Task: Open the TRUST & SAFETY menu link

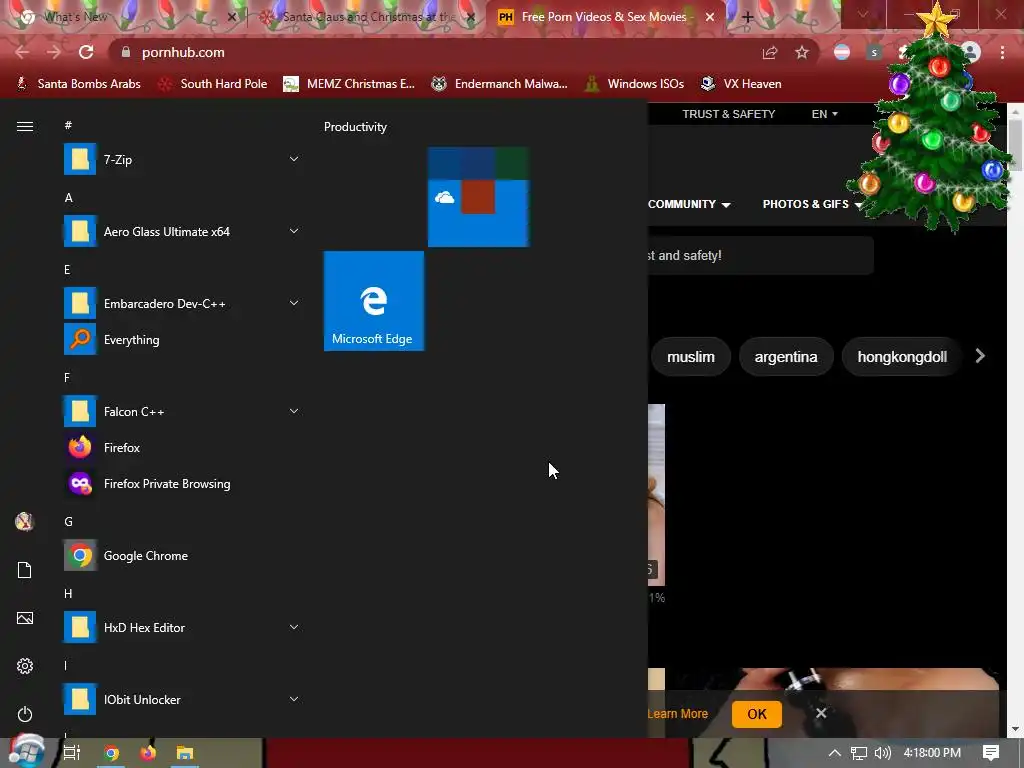Action: click(x=729, y=114)
